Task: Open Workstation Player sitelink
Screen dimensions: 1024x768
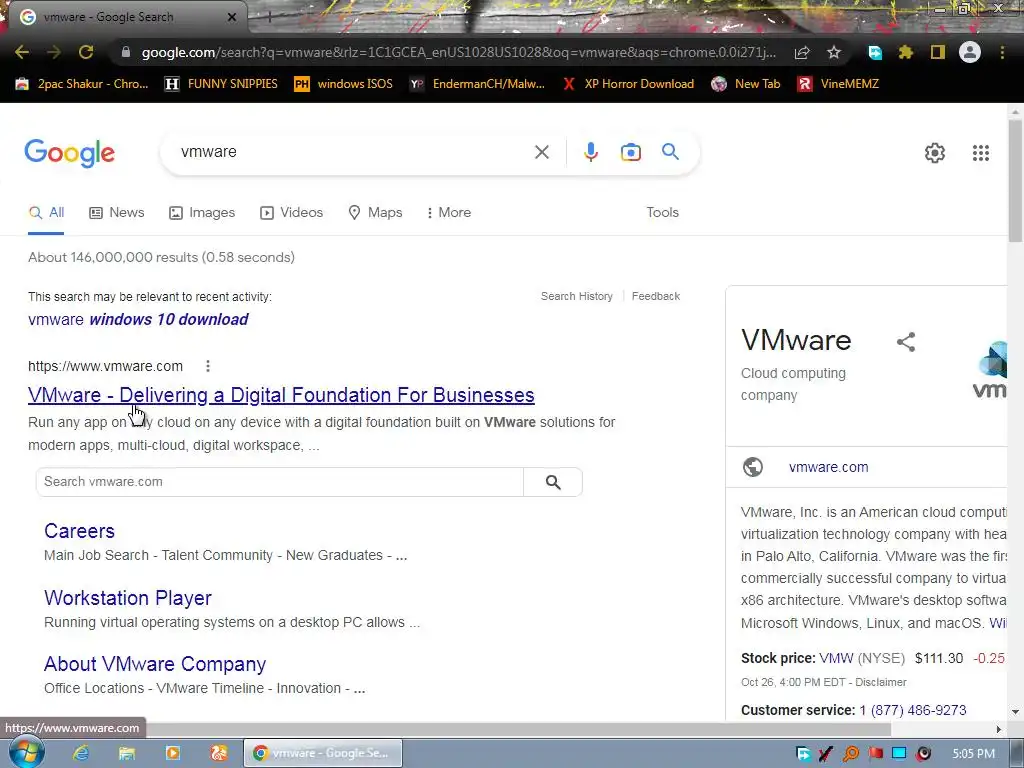Action: (128, 598)
